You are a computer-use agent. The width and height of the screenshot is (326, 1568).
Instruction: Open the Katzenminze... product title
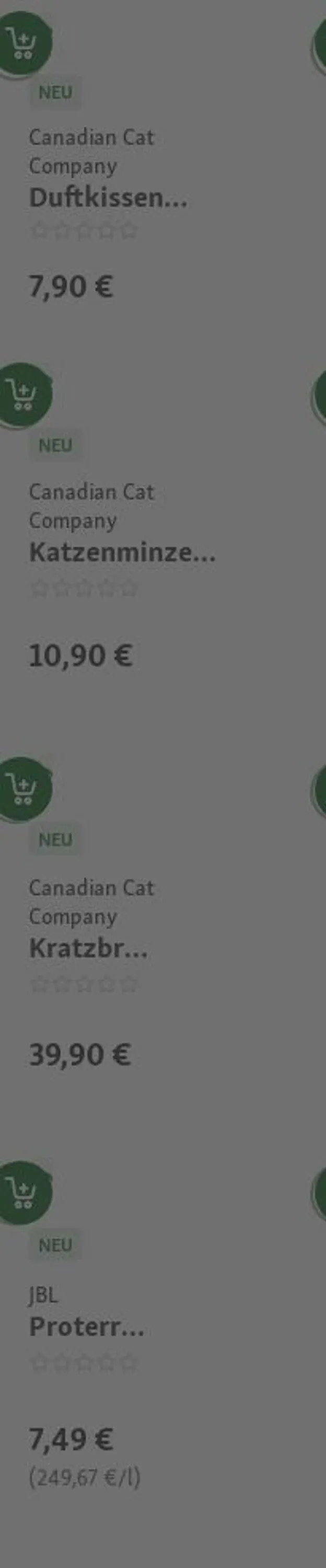coord(122,552)
